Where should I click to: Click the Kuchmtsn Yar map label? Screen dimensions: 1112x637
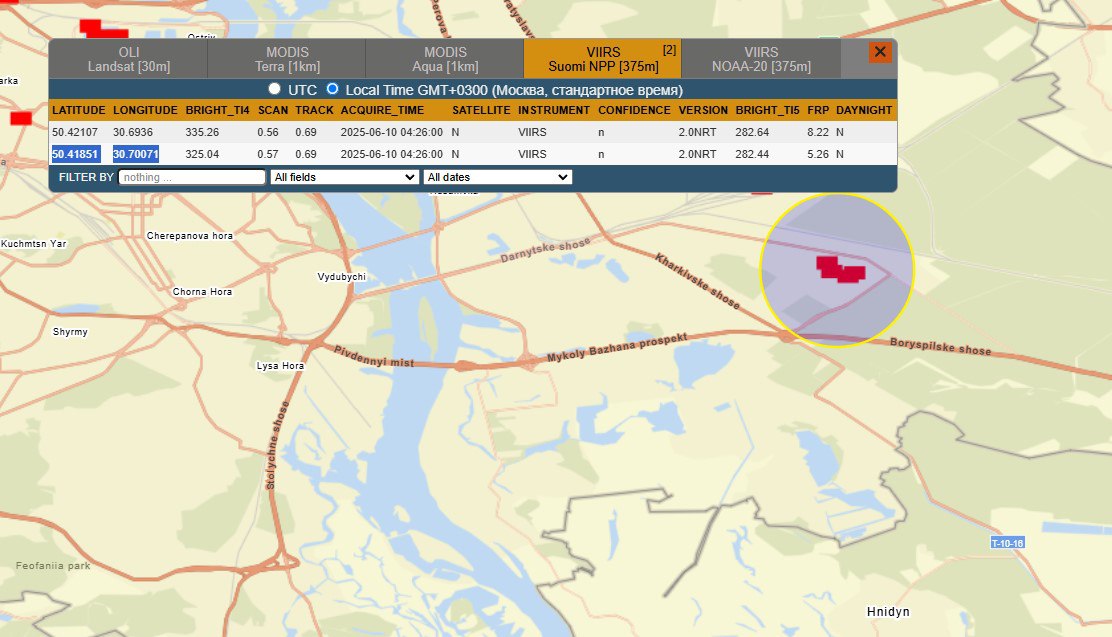(33, 243)
